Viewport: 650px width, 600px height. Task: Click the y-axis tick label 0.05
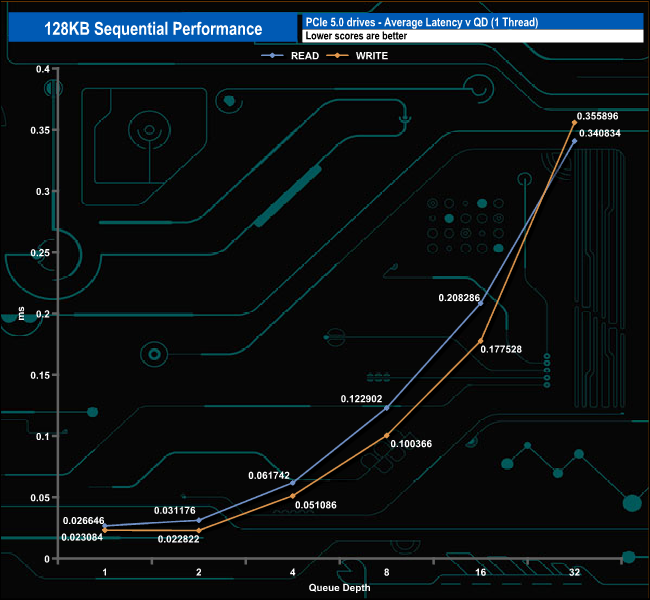pos(40,498)
